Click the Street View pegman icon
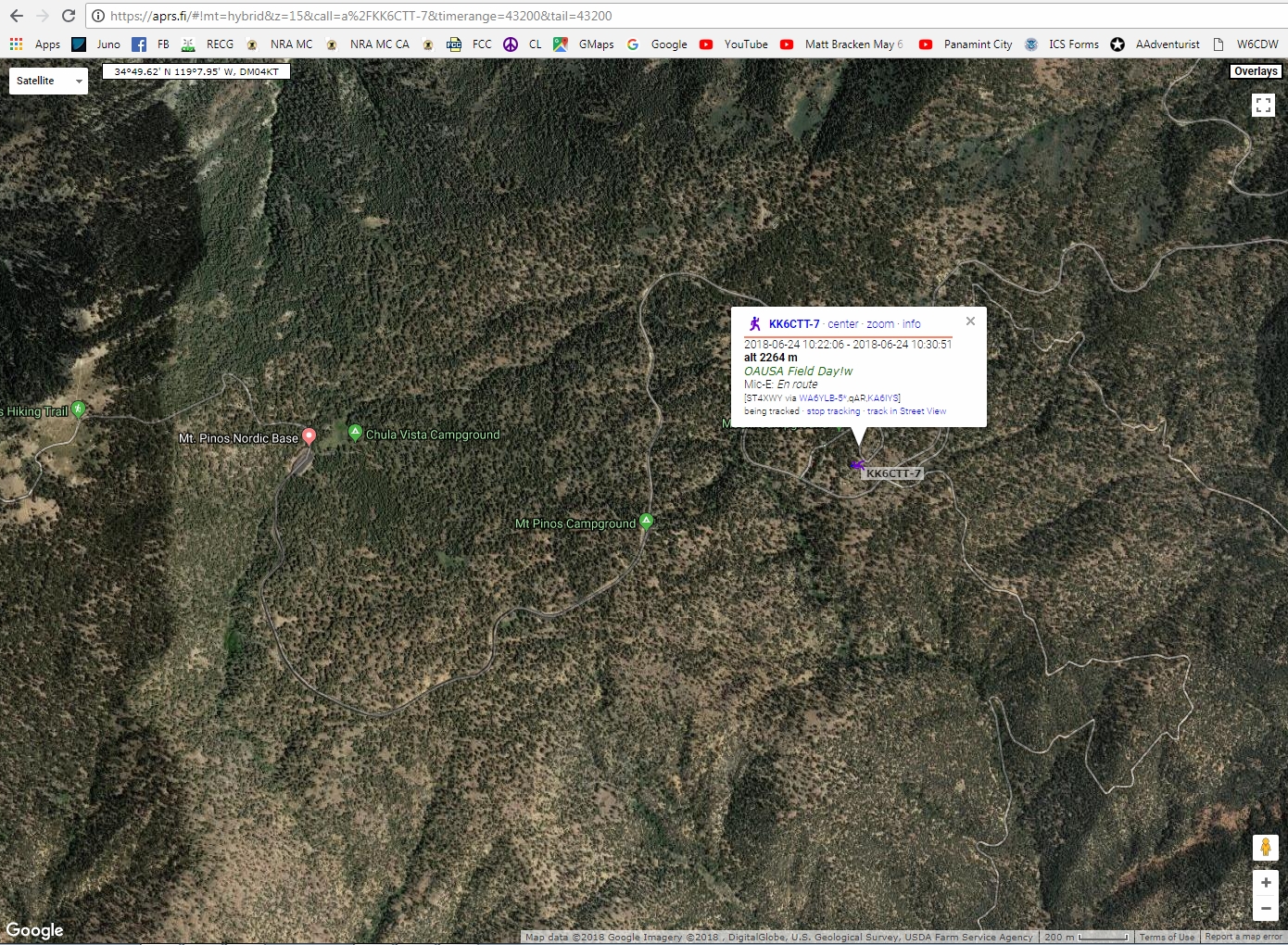 click(x=1265, y=847)
